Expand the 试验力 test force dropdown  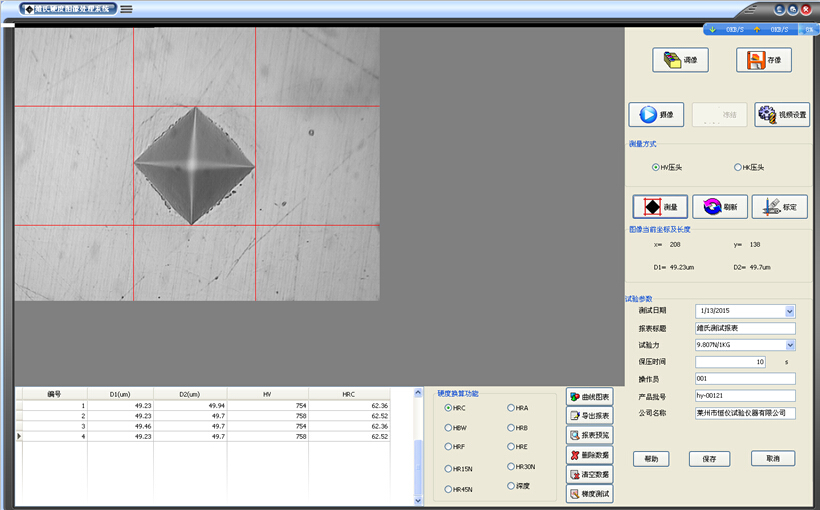coord(789,345)
